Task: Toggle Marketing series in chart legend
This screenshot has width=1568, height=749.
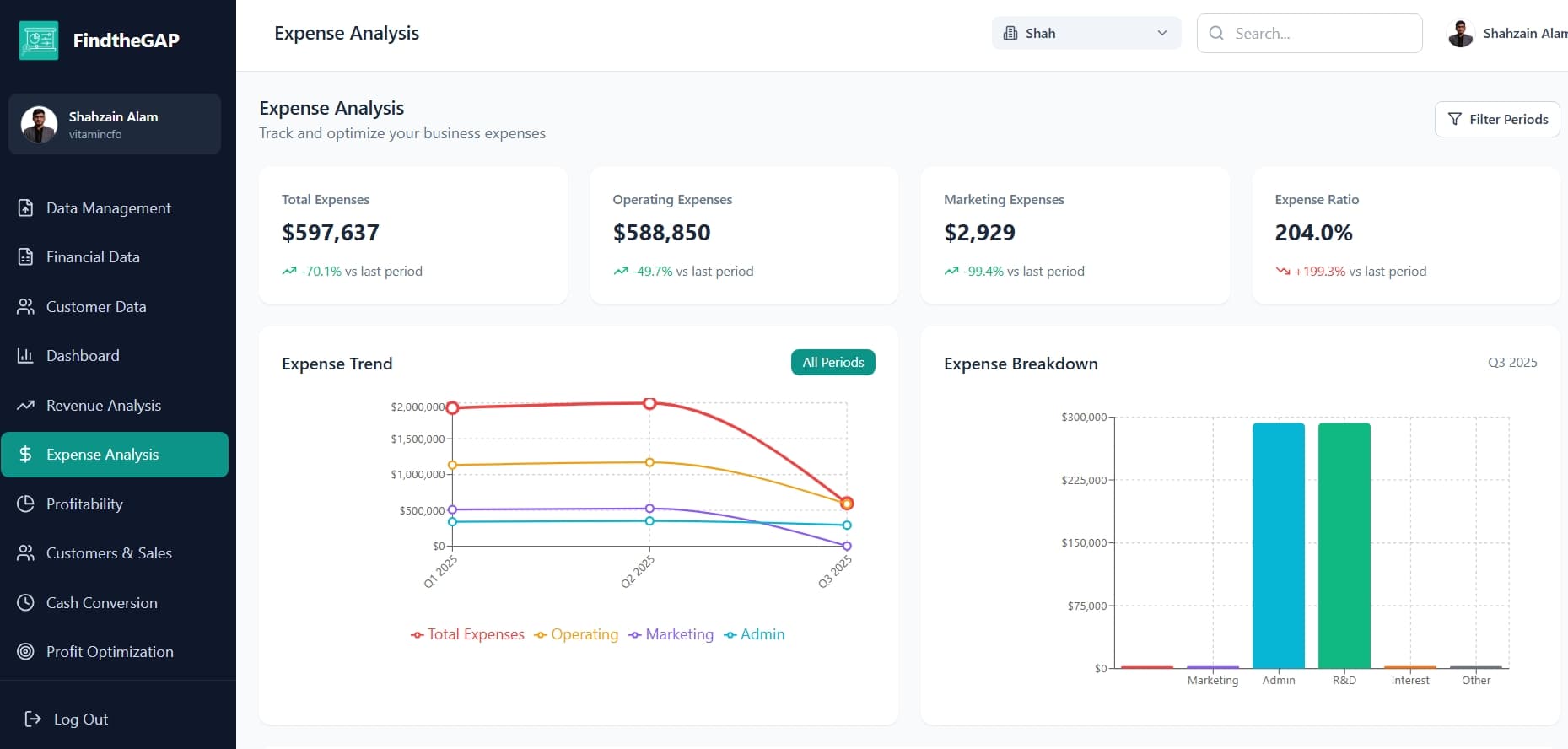Action: pos(671,634)
